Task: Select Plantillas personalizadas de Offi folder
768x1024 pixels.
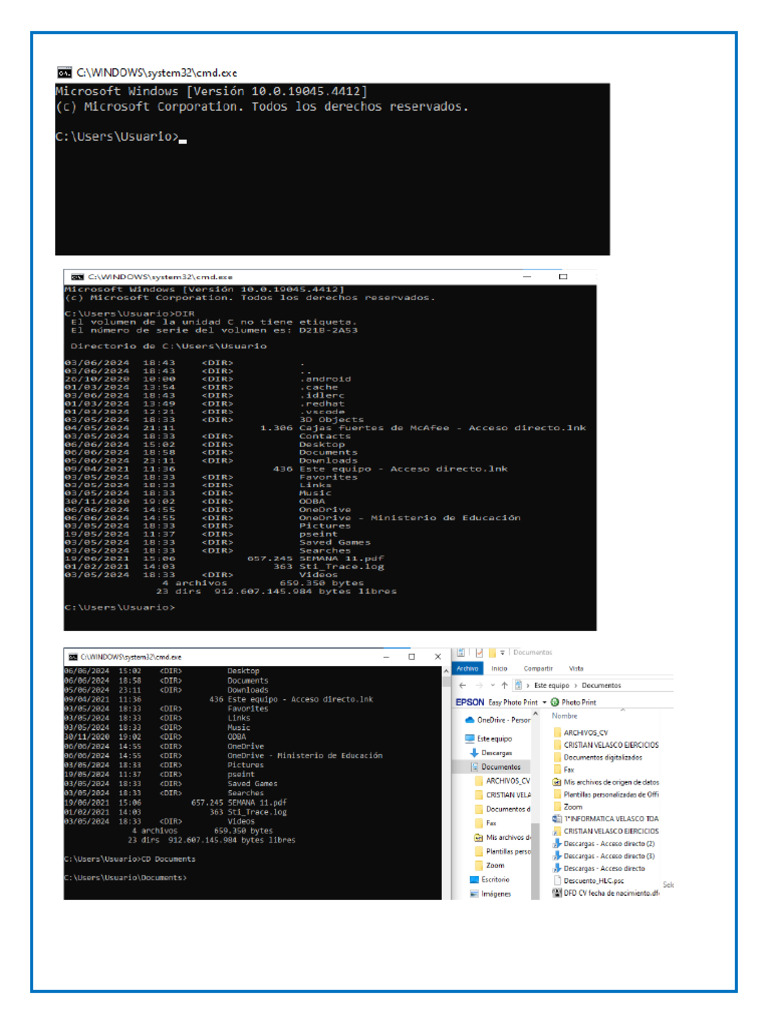Action: point(606,794)
